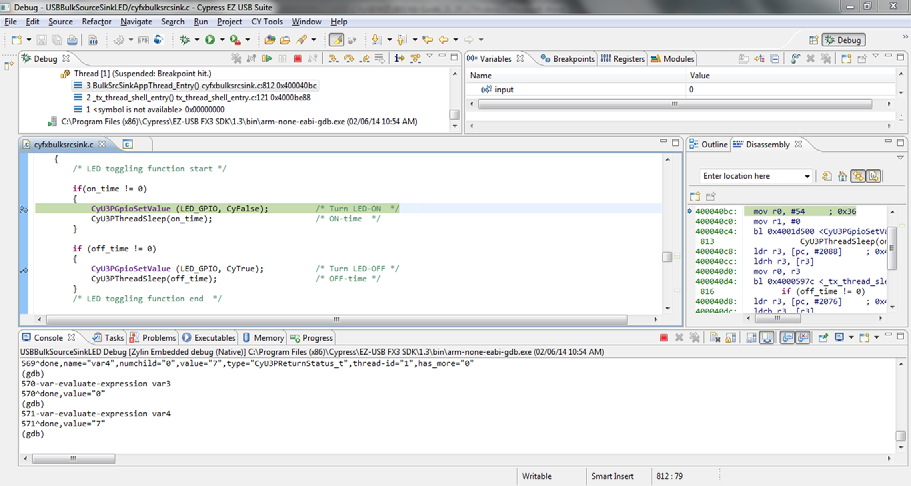Click the Save icon in main toolbar
The height and width of the screenshot is (486, 911).
(42, 40)
